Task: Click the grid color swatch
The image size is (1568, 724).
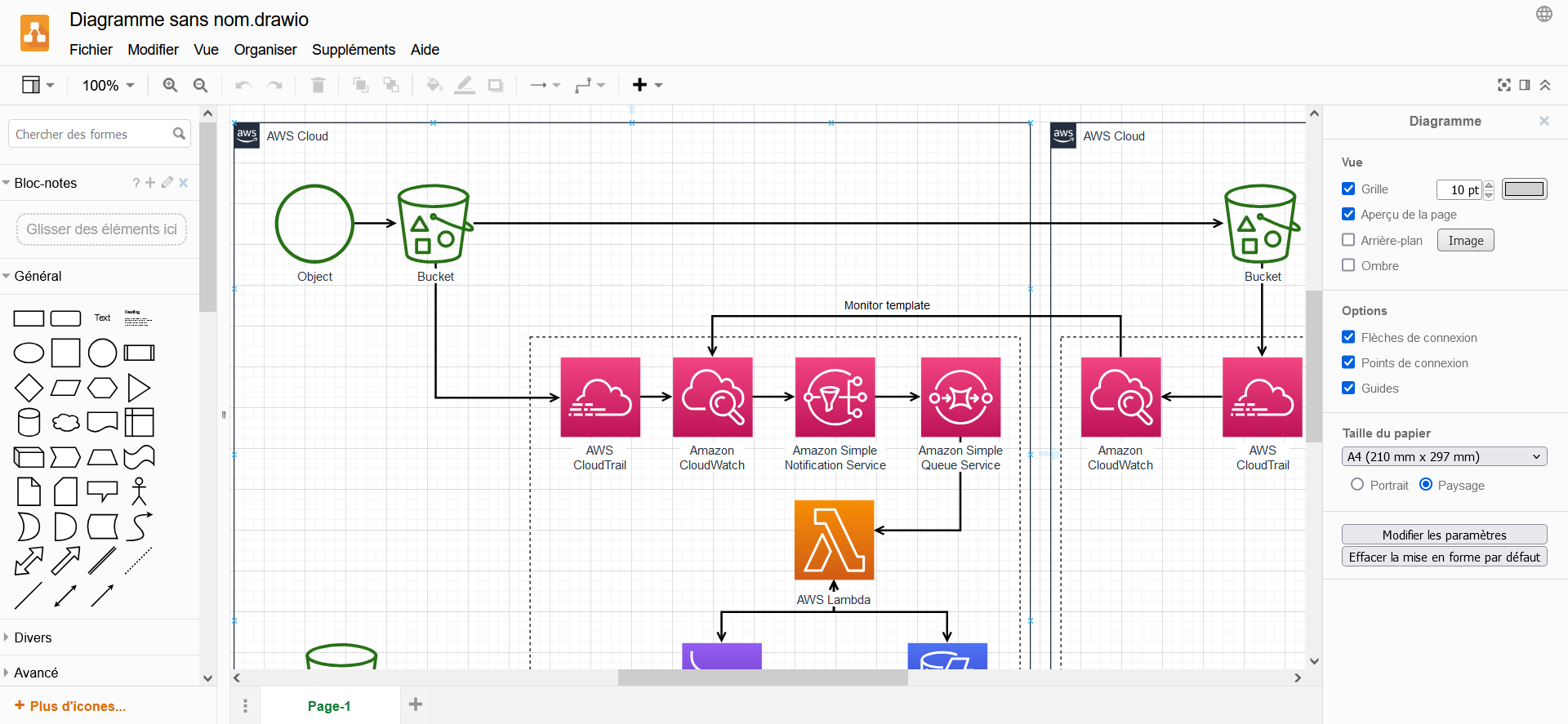Action: point(1524,189)
